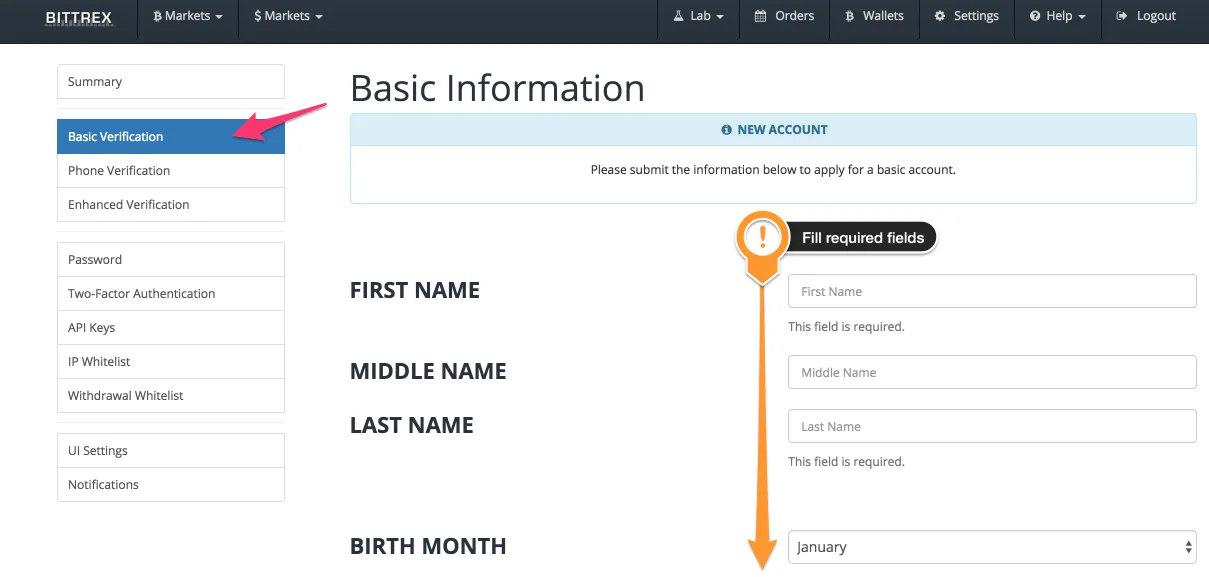Click the Bittrex logo in navbar
The width and height of the screenshot is (1209, 577).
pos(79,17)
